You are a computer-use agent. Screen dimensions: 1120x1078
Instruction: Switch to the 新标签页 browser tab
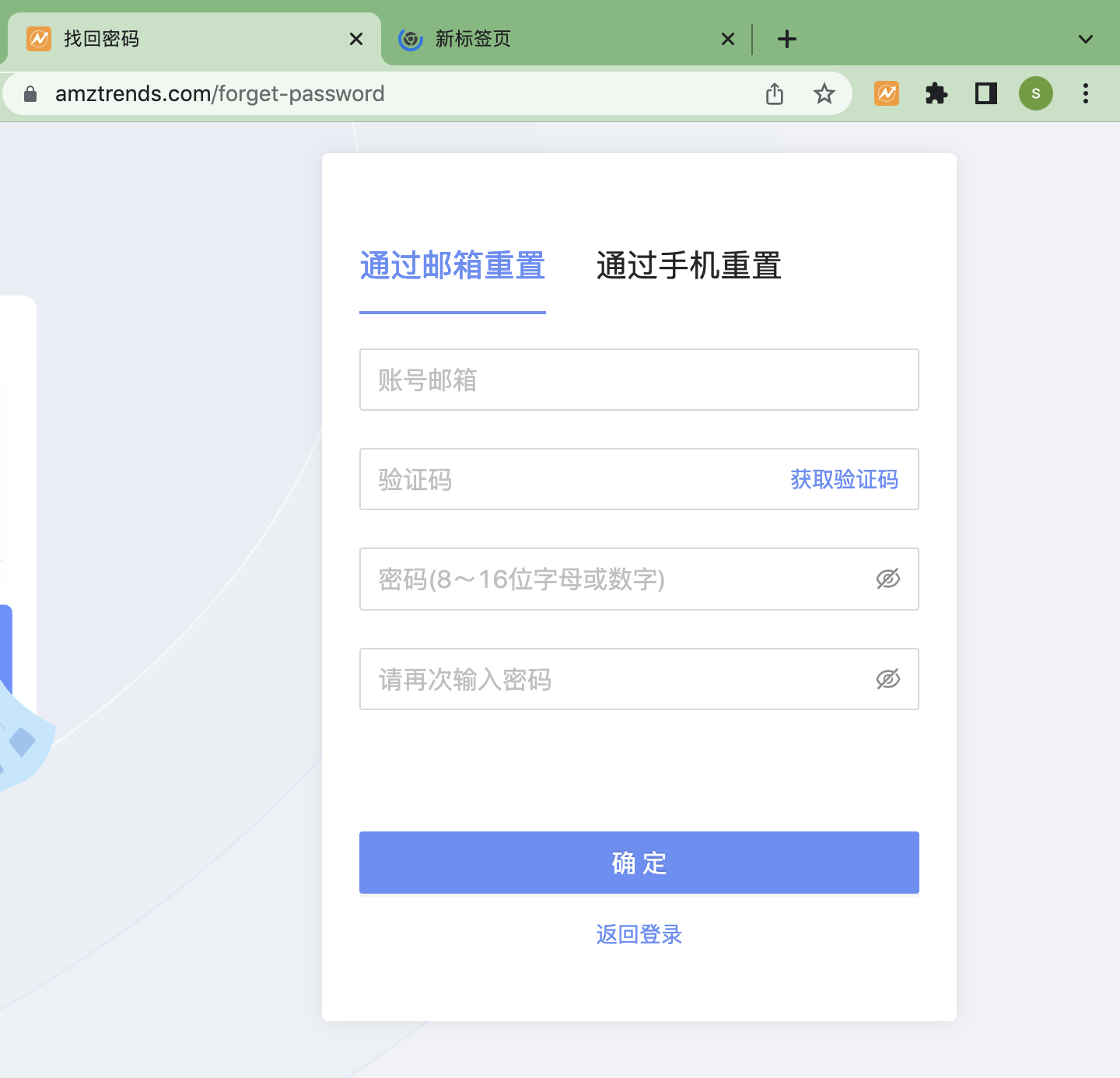(x=544, y=39)
